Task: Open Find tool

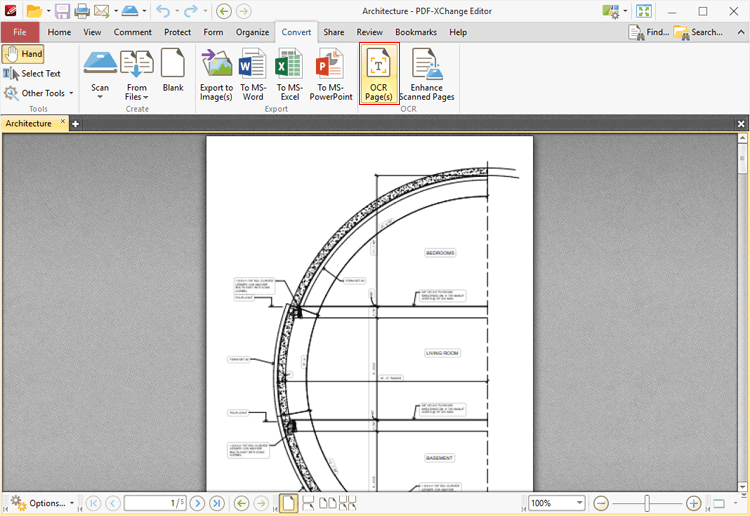Action: 649,32
